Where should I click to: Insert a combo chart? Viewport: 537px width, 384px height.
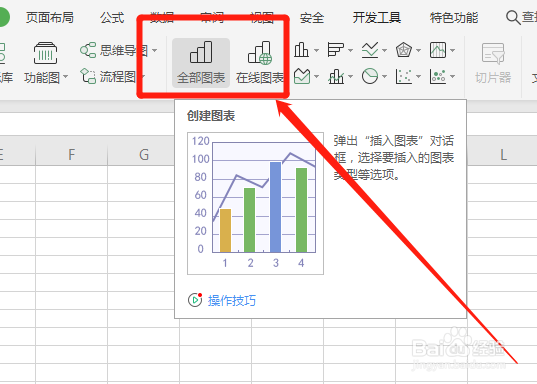click(336, 76)
